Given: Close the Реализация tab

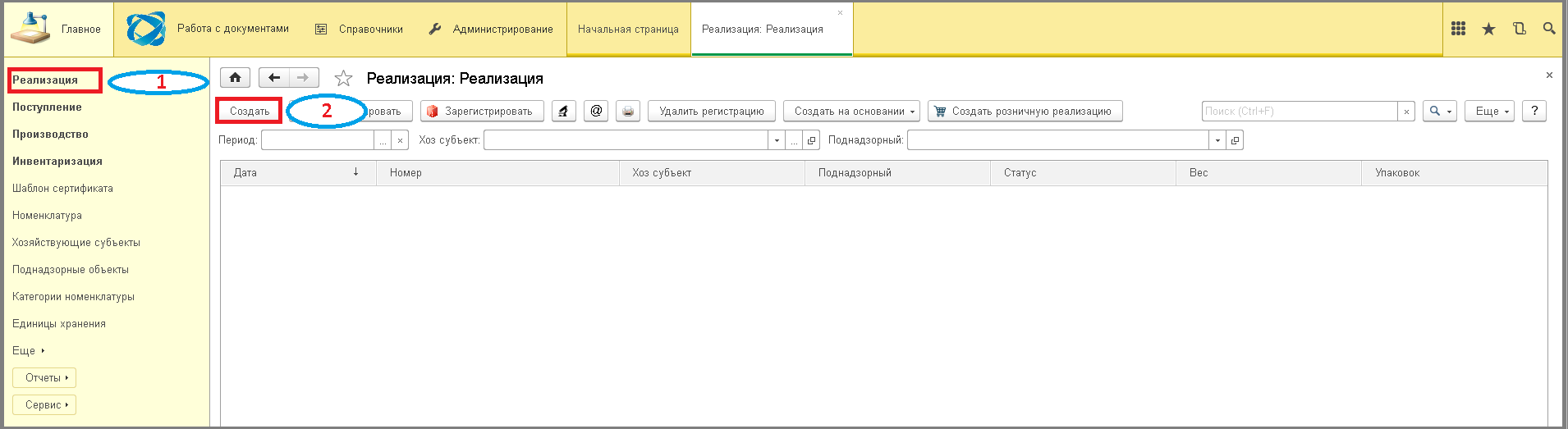Looking at the screenshot, I should coord(840,13).
